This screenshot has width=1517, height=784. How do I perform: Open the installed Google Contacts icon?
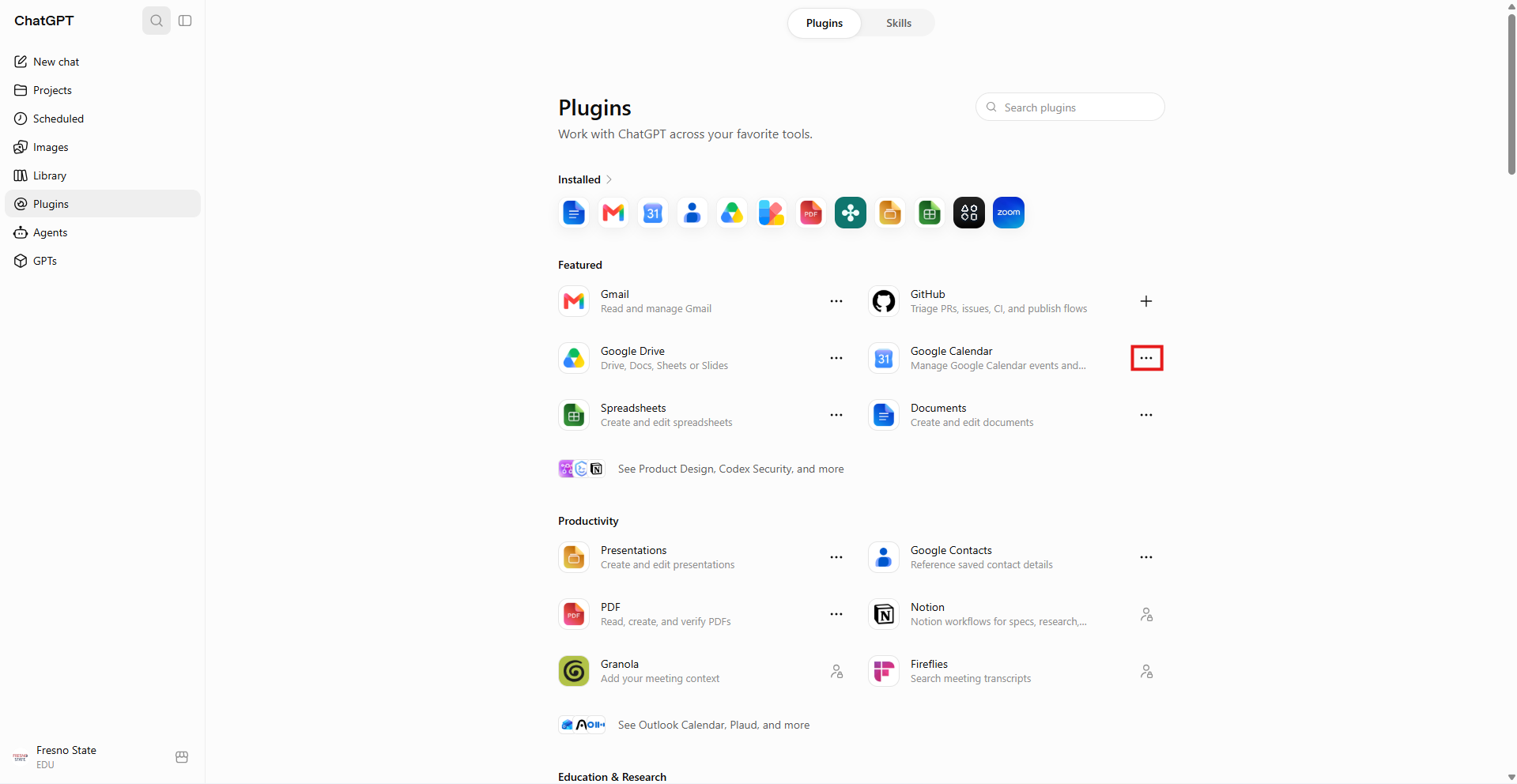click(x=692, y=213)
